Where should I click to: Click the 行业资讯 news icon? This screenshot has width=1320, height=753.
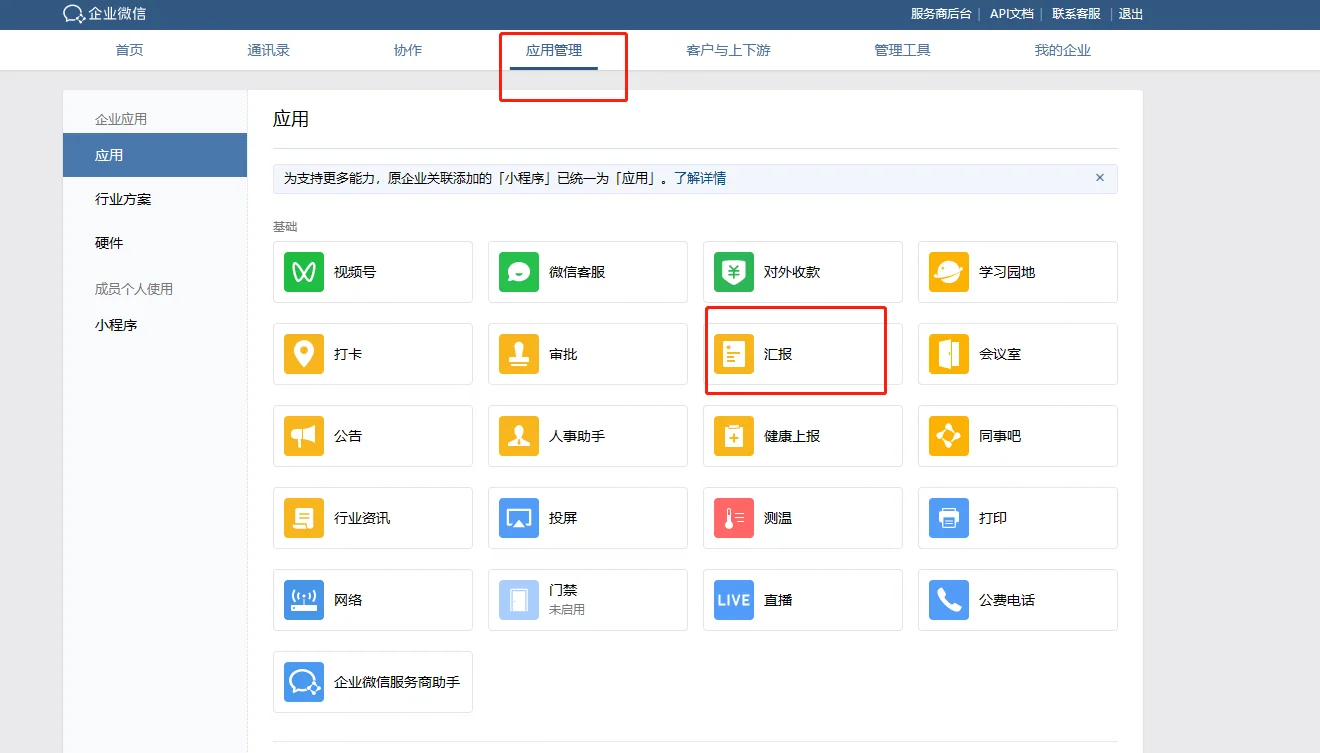[x=304, y=518]
